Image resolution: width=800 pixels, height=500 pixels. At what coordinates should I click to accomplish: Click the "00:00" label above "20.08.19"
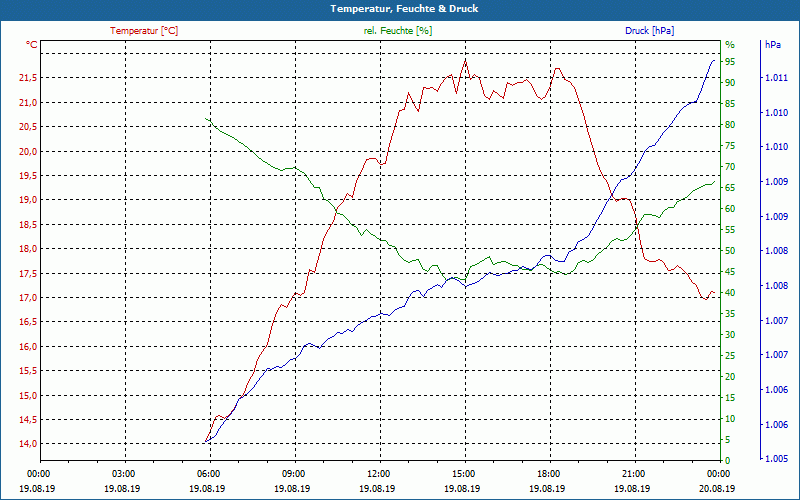(718, 474)
